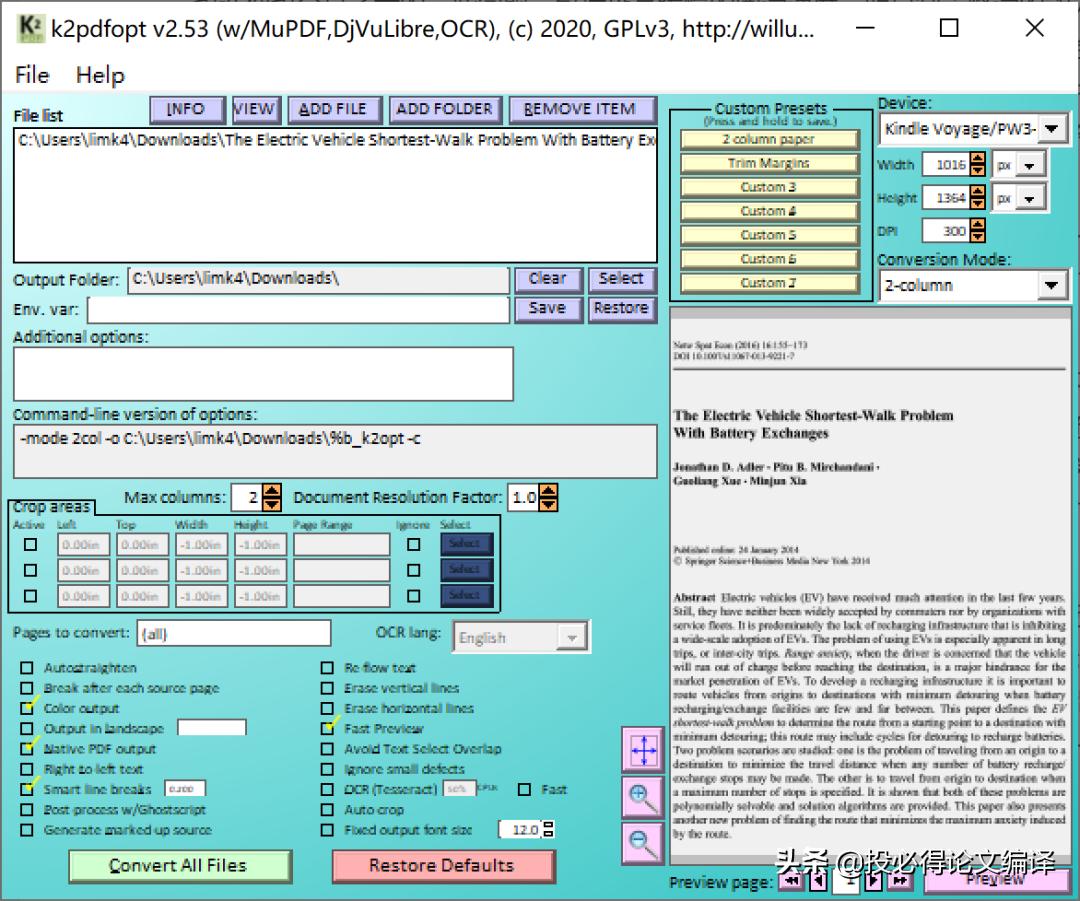Zoom out on the preview pane
1080x901 pixels.
pos(643,844)
